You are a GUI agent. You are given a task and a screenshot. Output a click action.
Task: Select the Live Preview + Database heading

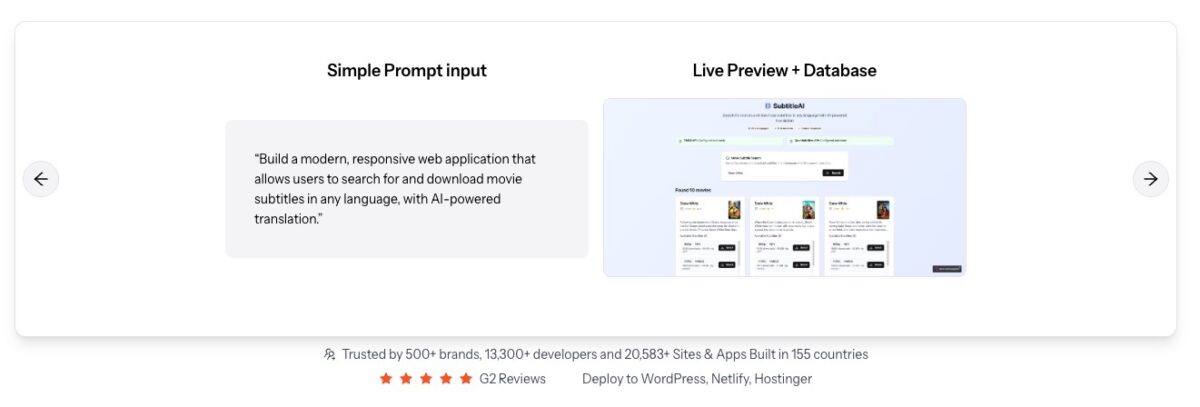(784, 70)
